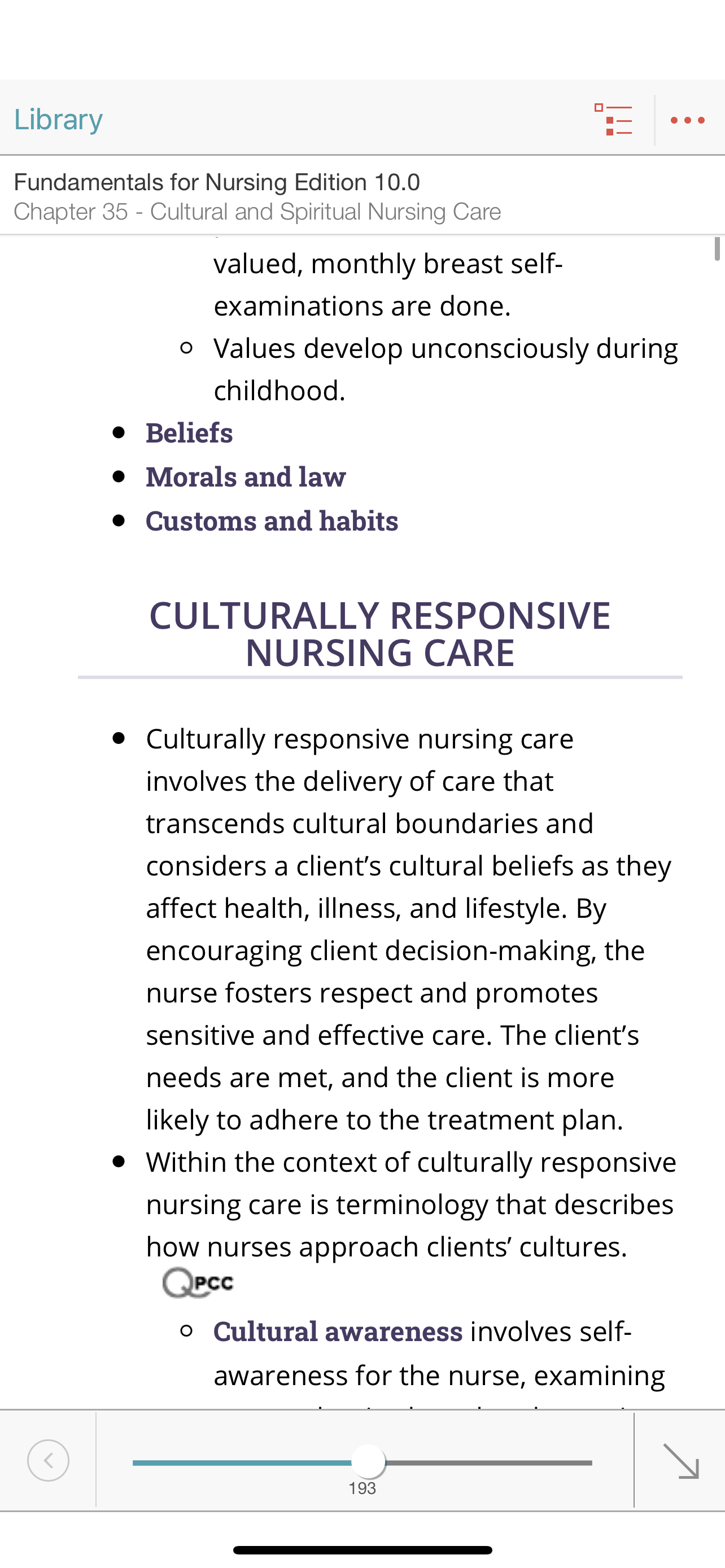Tap the book title Fundamentals for Nursing

tap(217, 182)
